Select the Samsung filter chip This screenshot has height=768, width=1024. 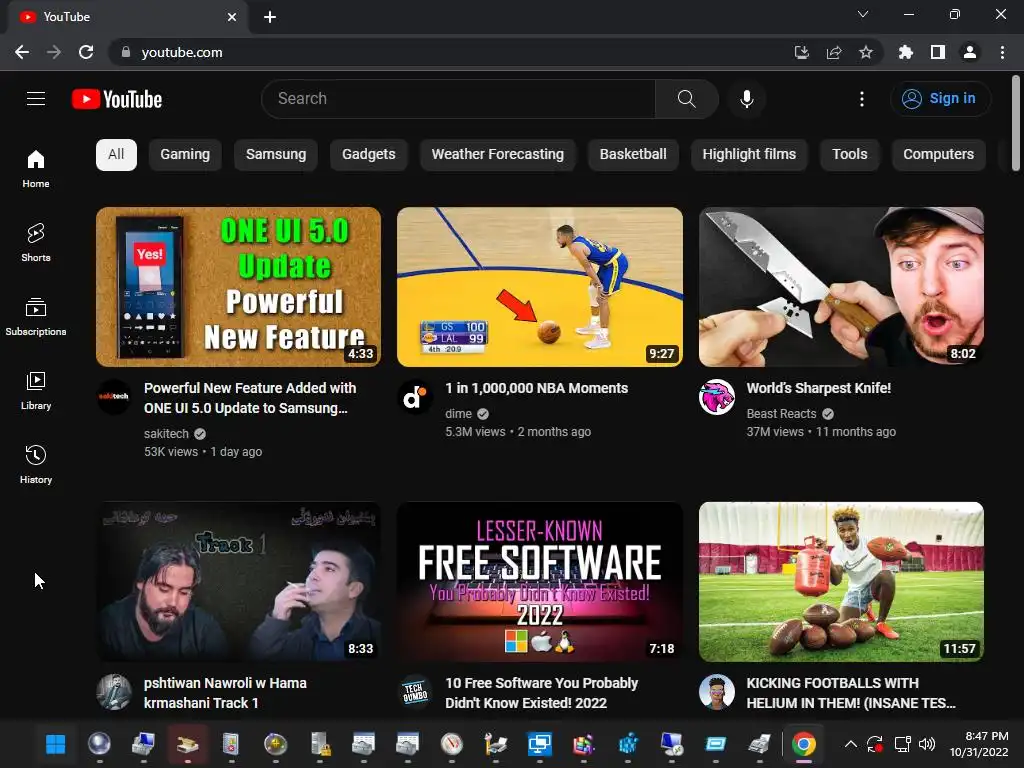click(276, 155)
